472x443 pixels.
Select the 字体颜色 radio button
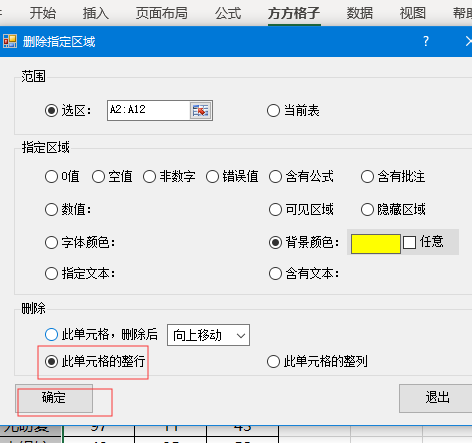pos(51,243)
